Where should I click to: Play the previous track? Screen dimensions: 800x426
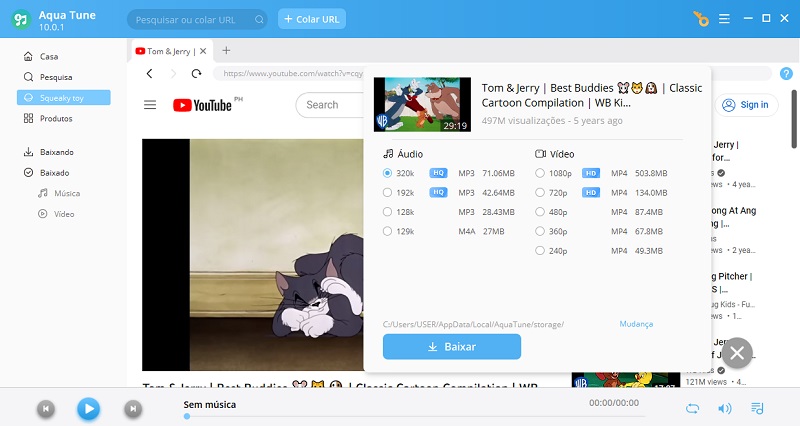(45, 409)
